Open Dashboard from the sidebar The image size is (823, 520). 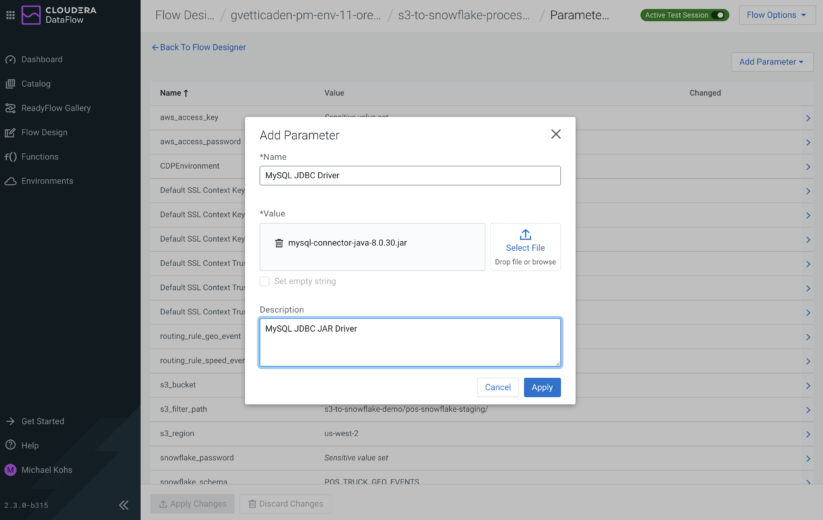pos(41,59)
